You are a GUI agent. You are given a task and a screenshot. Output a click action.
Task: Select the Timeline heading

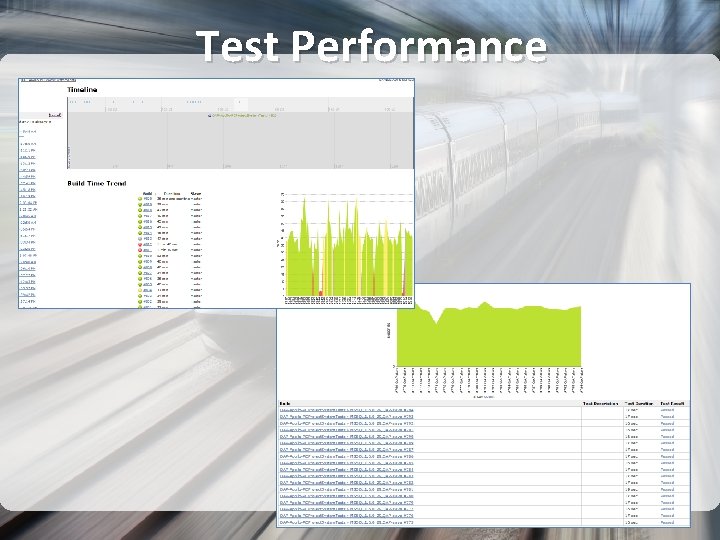[x=82, y=90]
